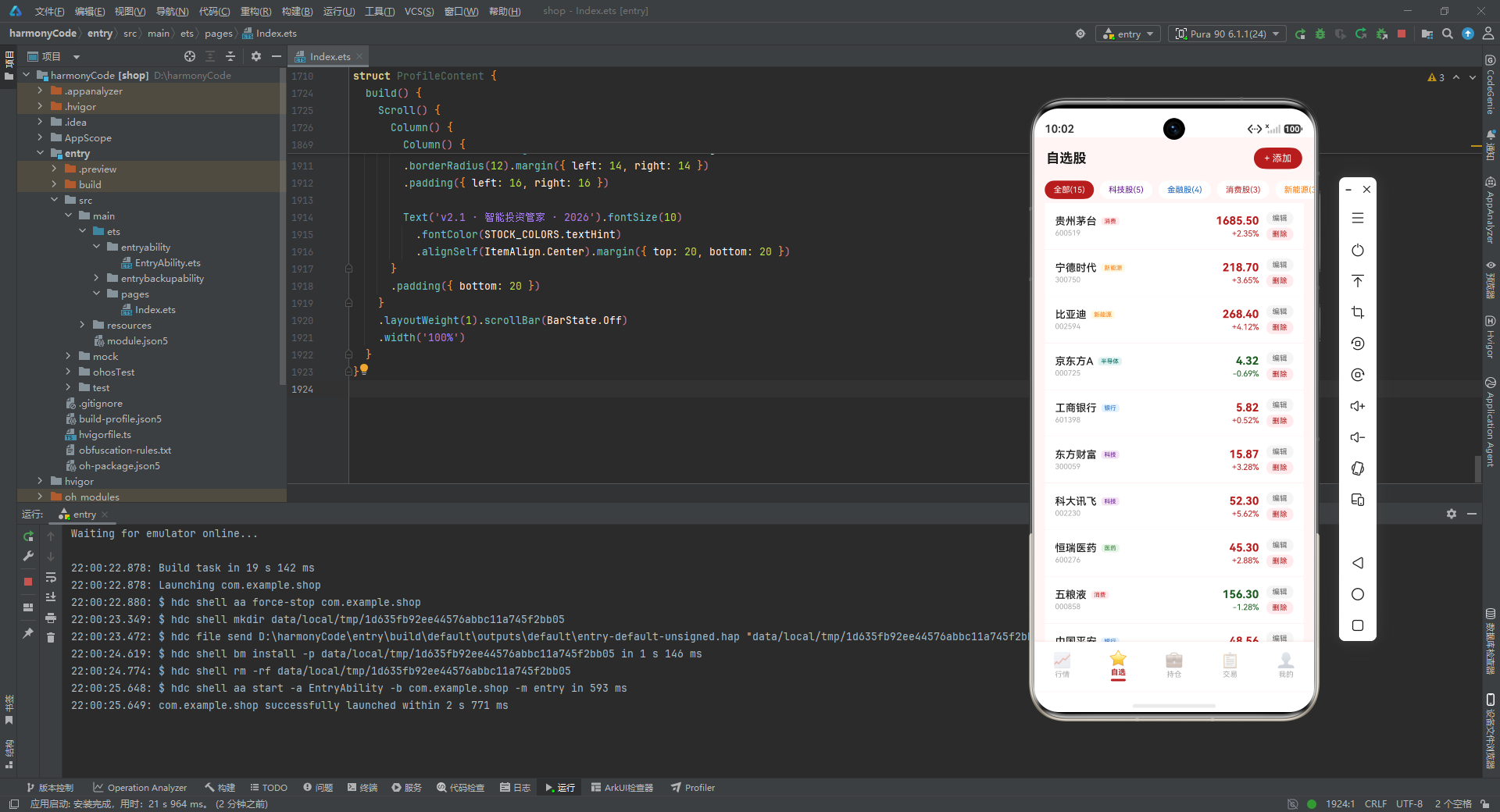1500x812 pixels.
Task: Open the entry run configuration dropdown
Action: click(x=1128, y=34)
